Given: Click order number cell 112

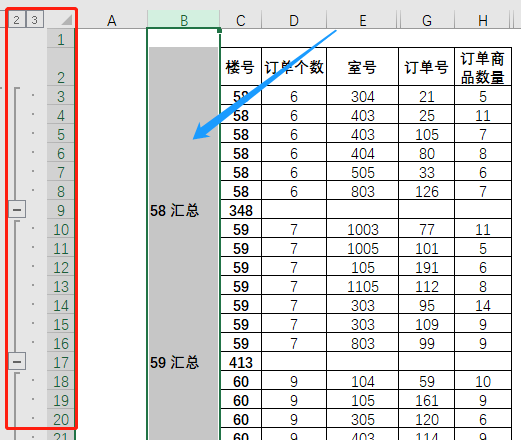Looking at the screenshot, I should pyautogui.click(x=427, y=286).
